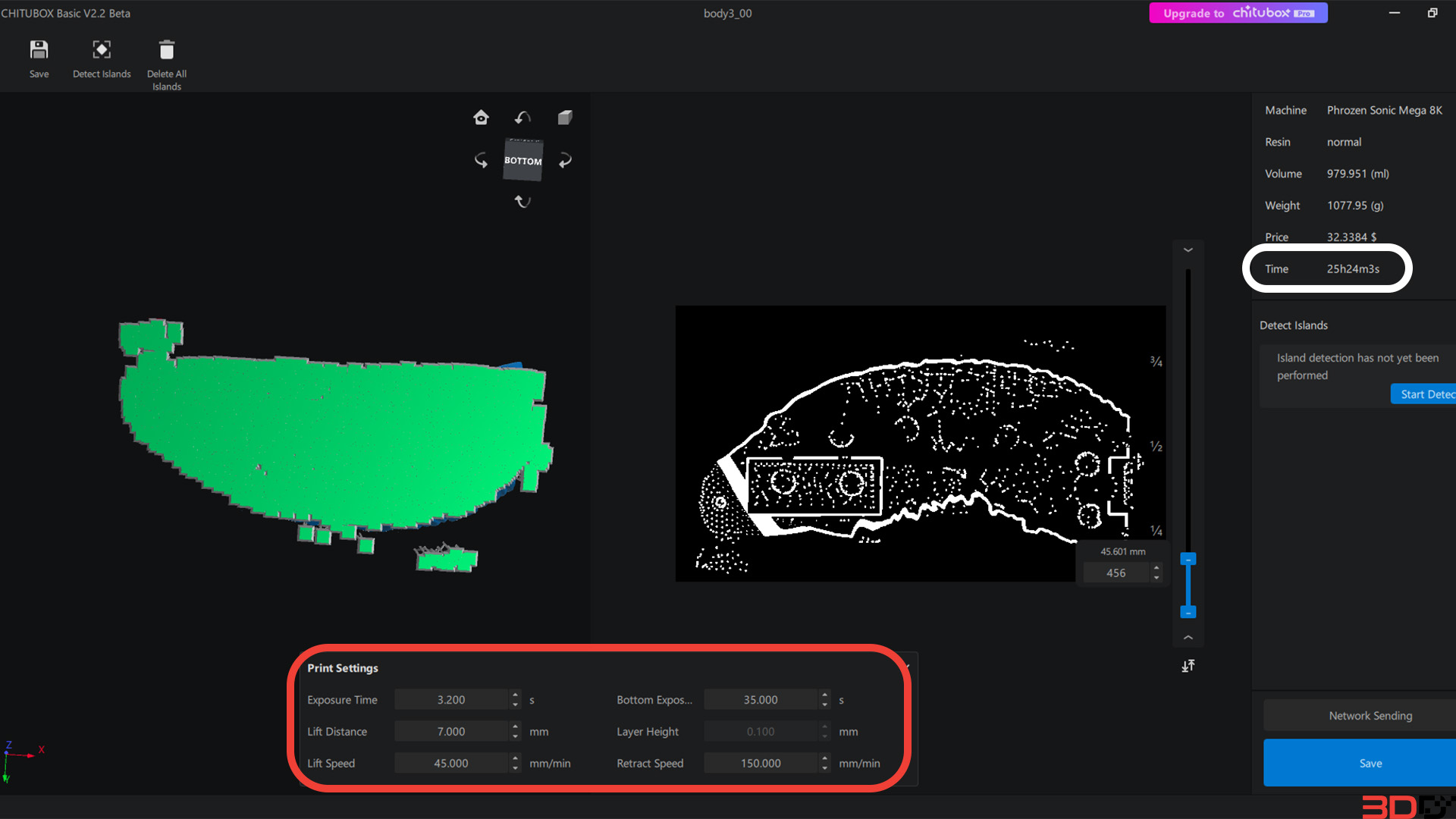Viewport: 1456px width, 819px height.
Task: Click Delete All Islands trash icon
Action: point(167,50)
